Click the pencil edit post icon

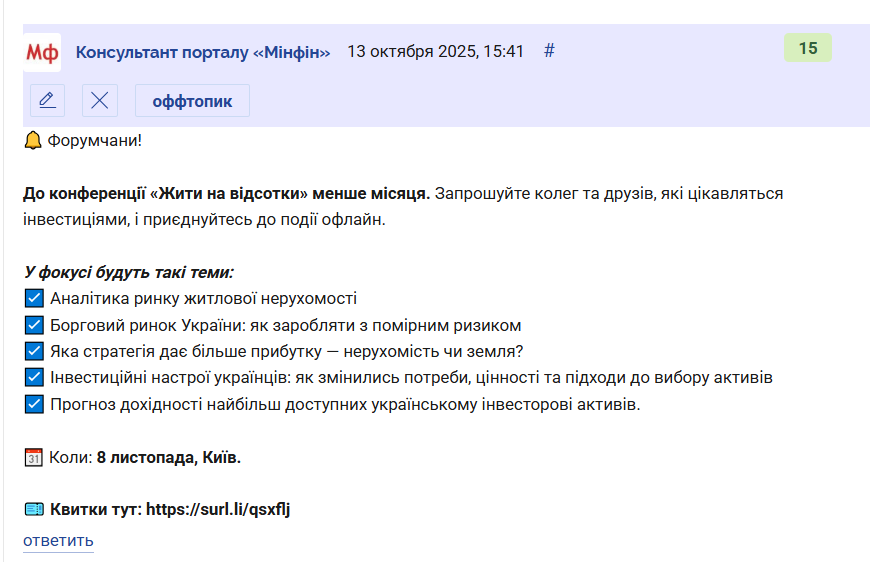(x=47, y=101)
